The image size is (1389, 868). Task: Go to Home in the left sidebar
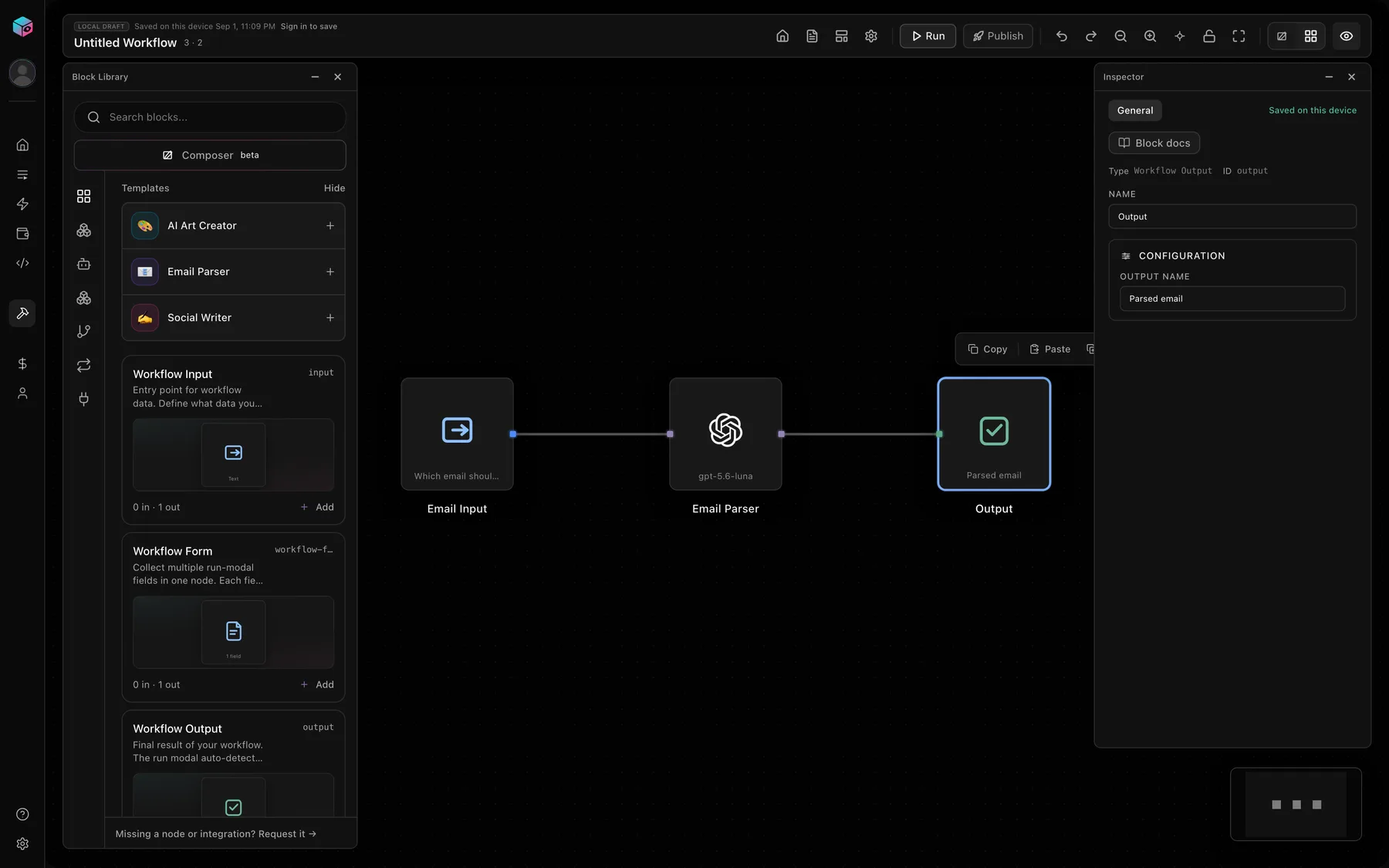pos(22,145)
